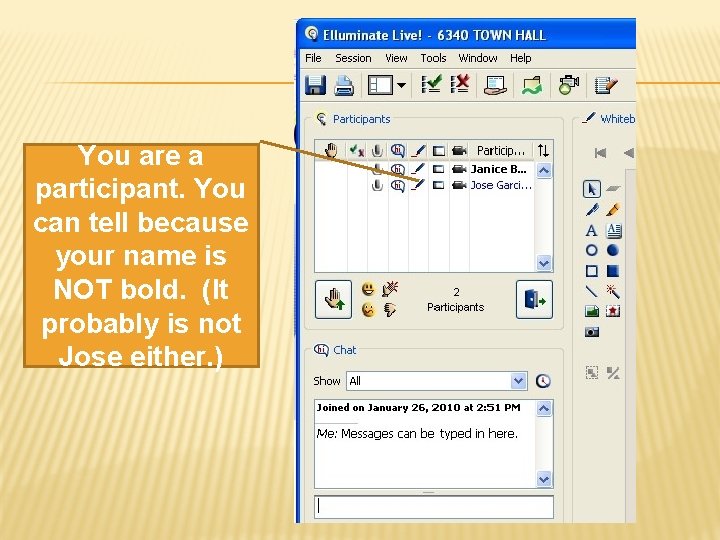Click the chat scroll down arrow
Image resolution: width=720 pixels, height=540 pixels.
coord(544,479)
